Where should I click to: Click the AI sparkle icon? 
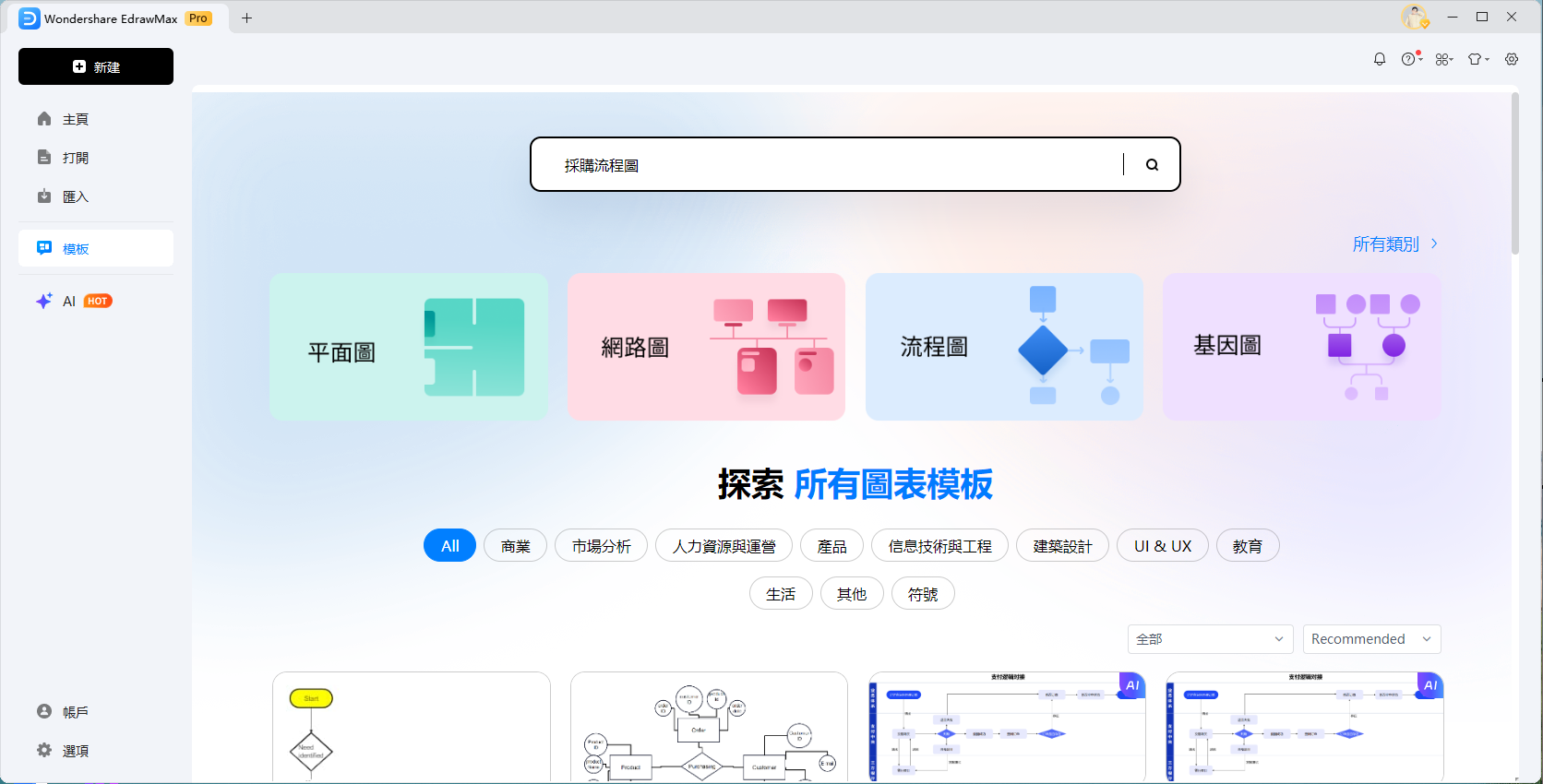pyautogui.click(x=44, y=301)
